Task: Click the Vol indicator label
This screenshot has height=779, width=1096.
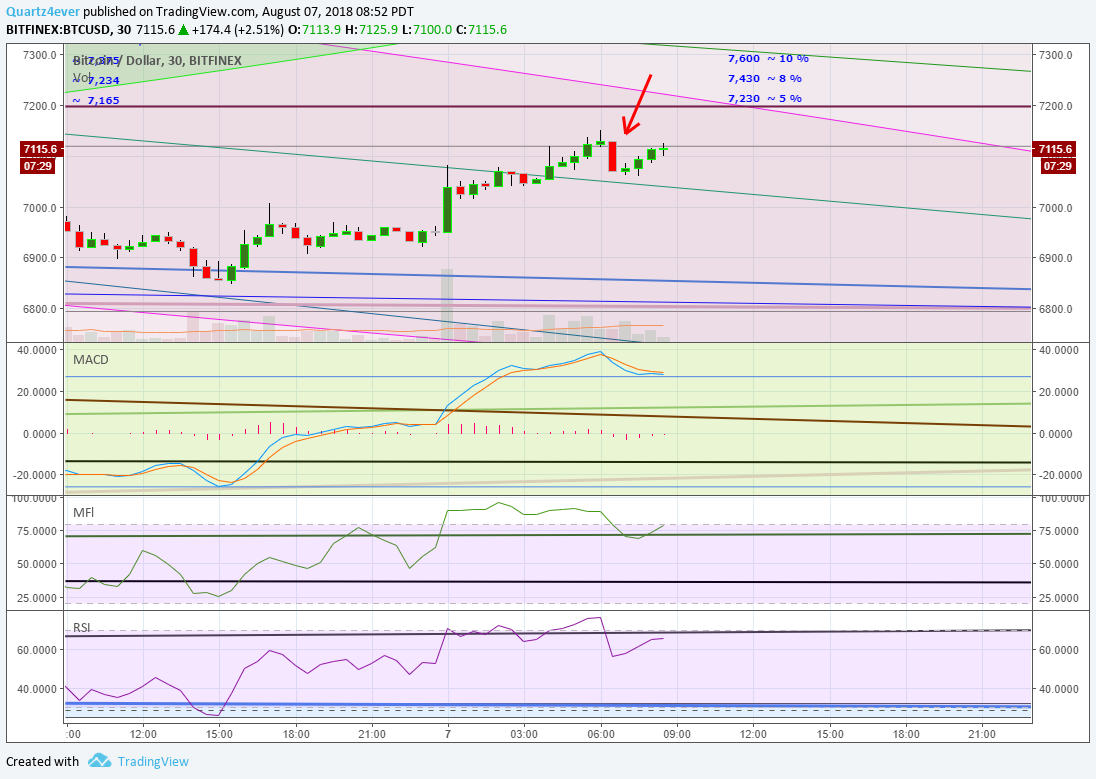Action: point(81,77)
